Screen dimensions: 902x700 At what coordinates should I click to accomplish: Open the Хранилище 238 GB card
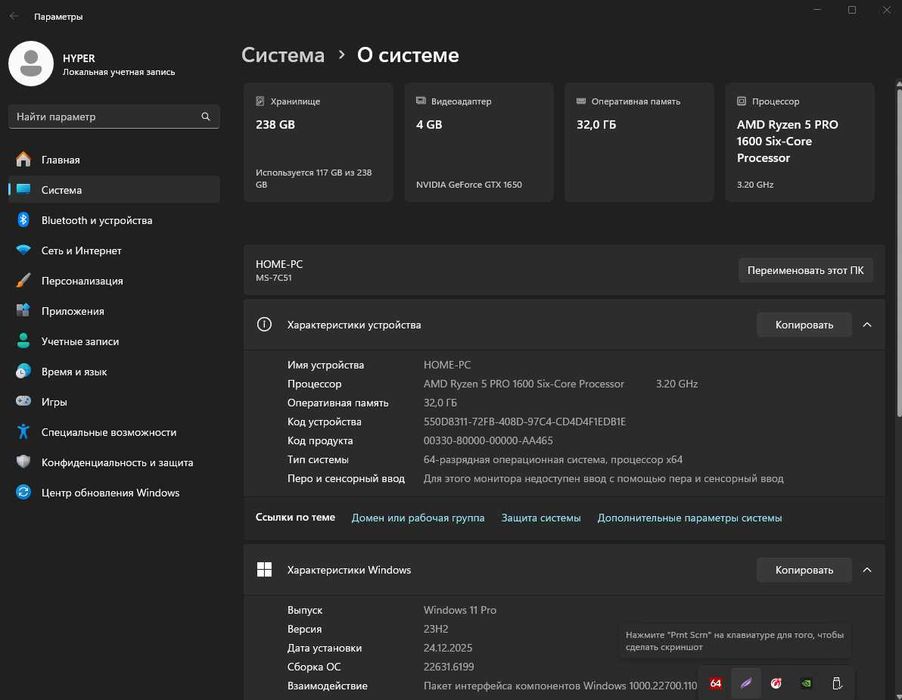click(x=318, y=142)
